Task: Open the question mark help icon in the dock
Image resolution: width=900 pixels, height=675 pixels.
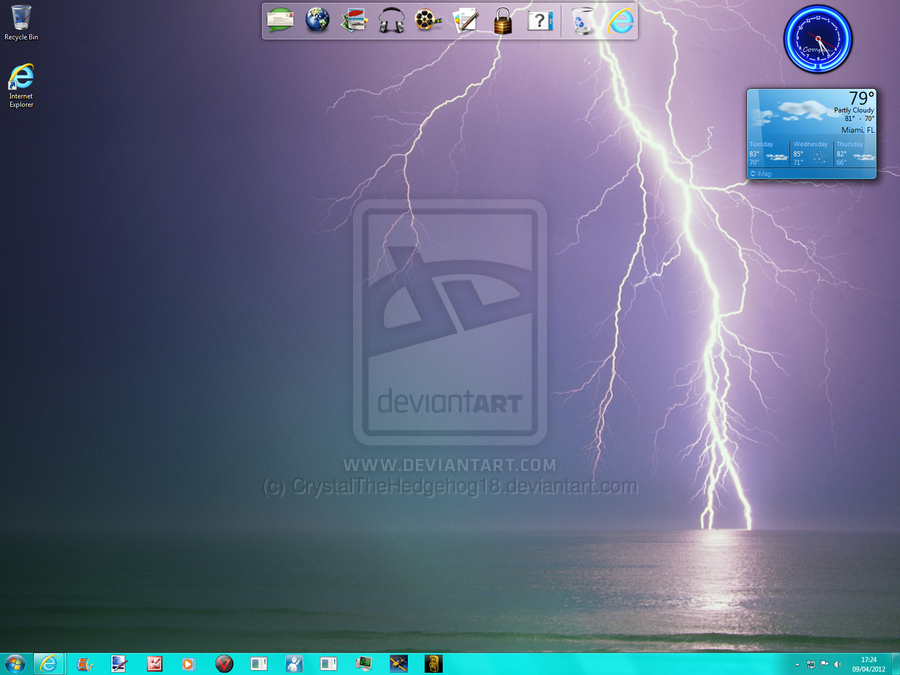Action: point(540,20)
